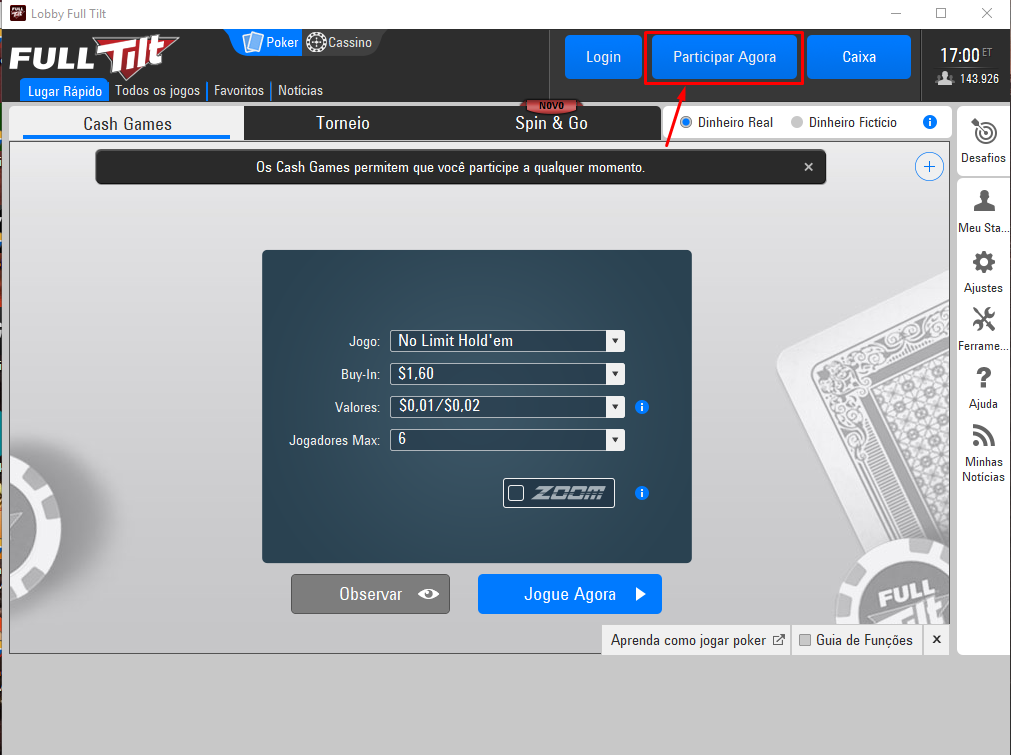Switch to Poker mode

pos(270,43)
